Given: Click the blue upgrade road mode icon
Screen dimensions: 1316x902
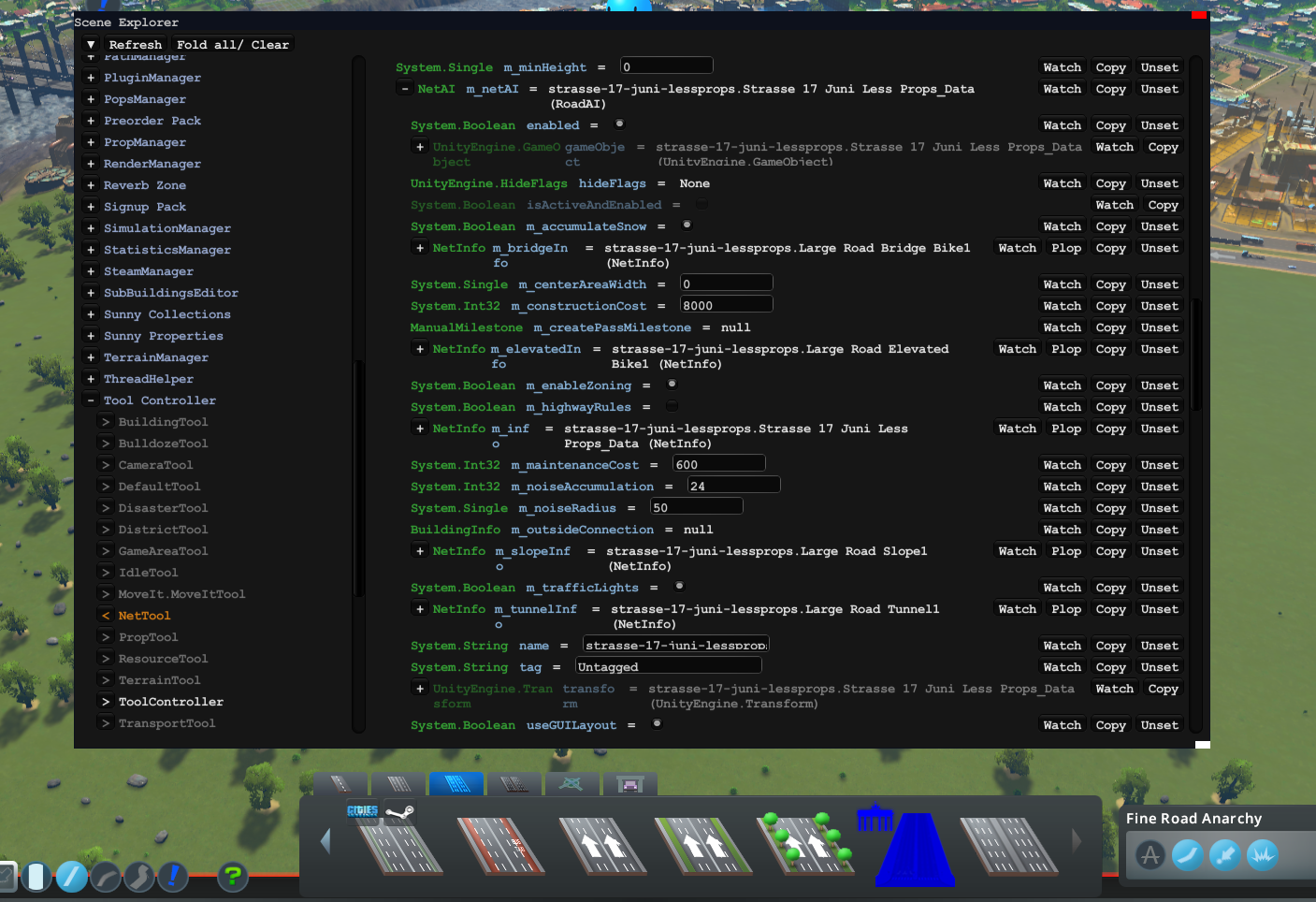Looking at the screenshot, I should 174,877.
